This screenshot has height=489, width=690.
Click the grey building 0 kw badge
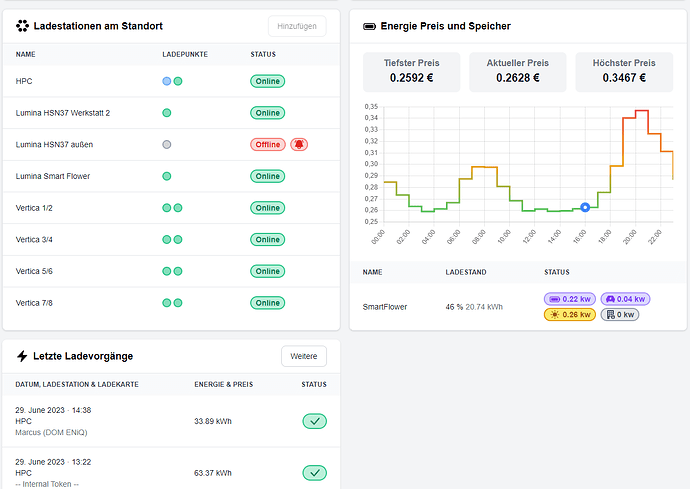[620, 314]
